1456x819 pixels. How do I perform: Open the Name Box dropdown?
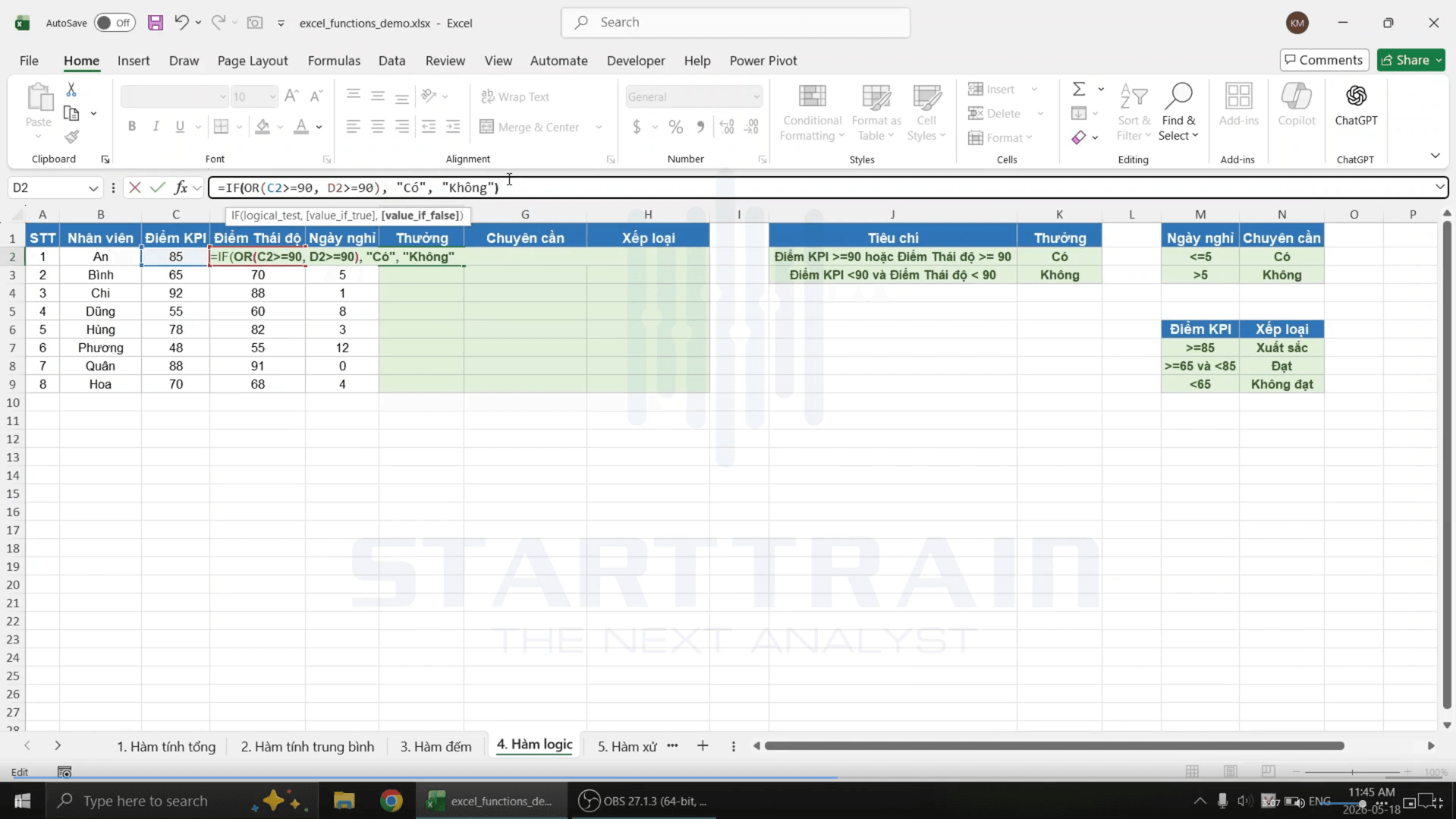point(93,187)
